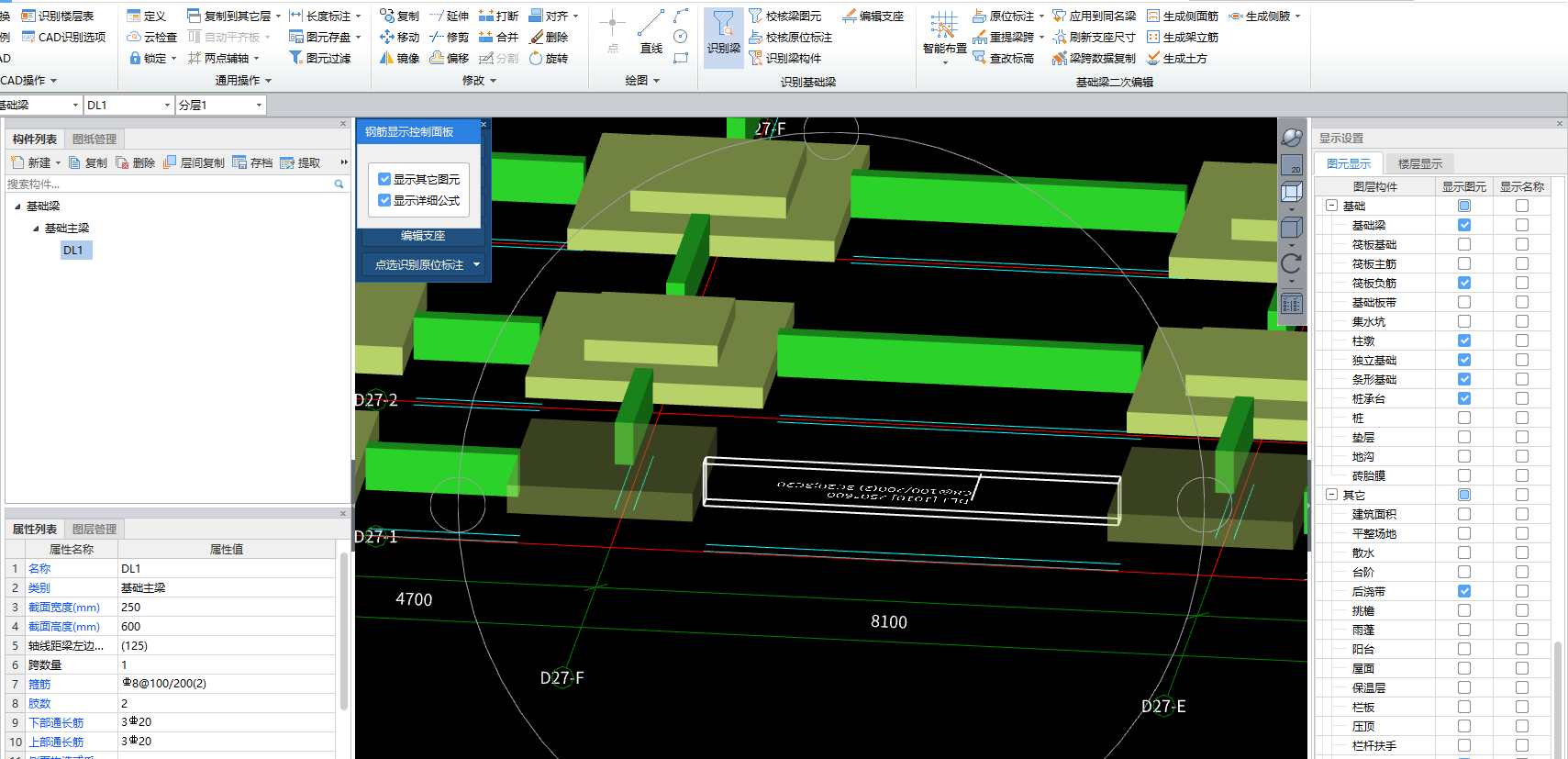The width and height of the screenshot is (1568, 759).
Task: Click the 合并 merge tool
Action: [x=499, y=37]
